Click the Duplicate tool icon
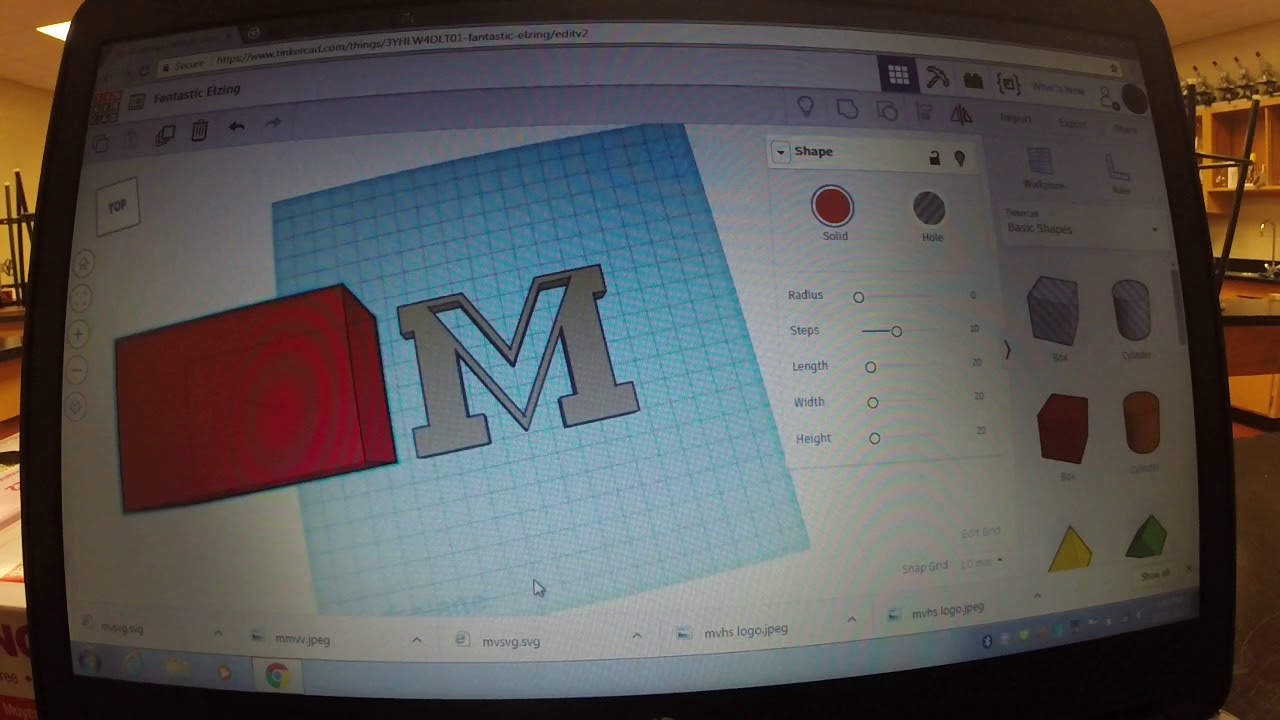This screenshot has width=1280, height=720. [166, 135]
